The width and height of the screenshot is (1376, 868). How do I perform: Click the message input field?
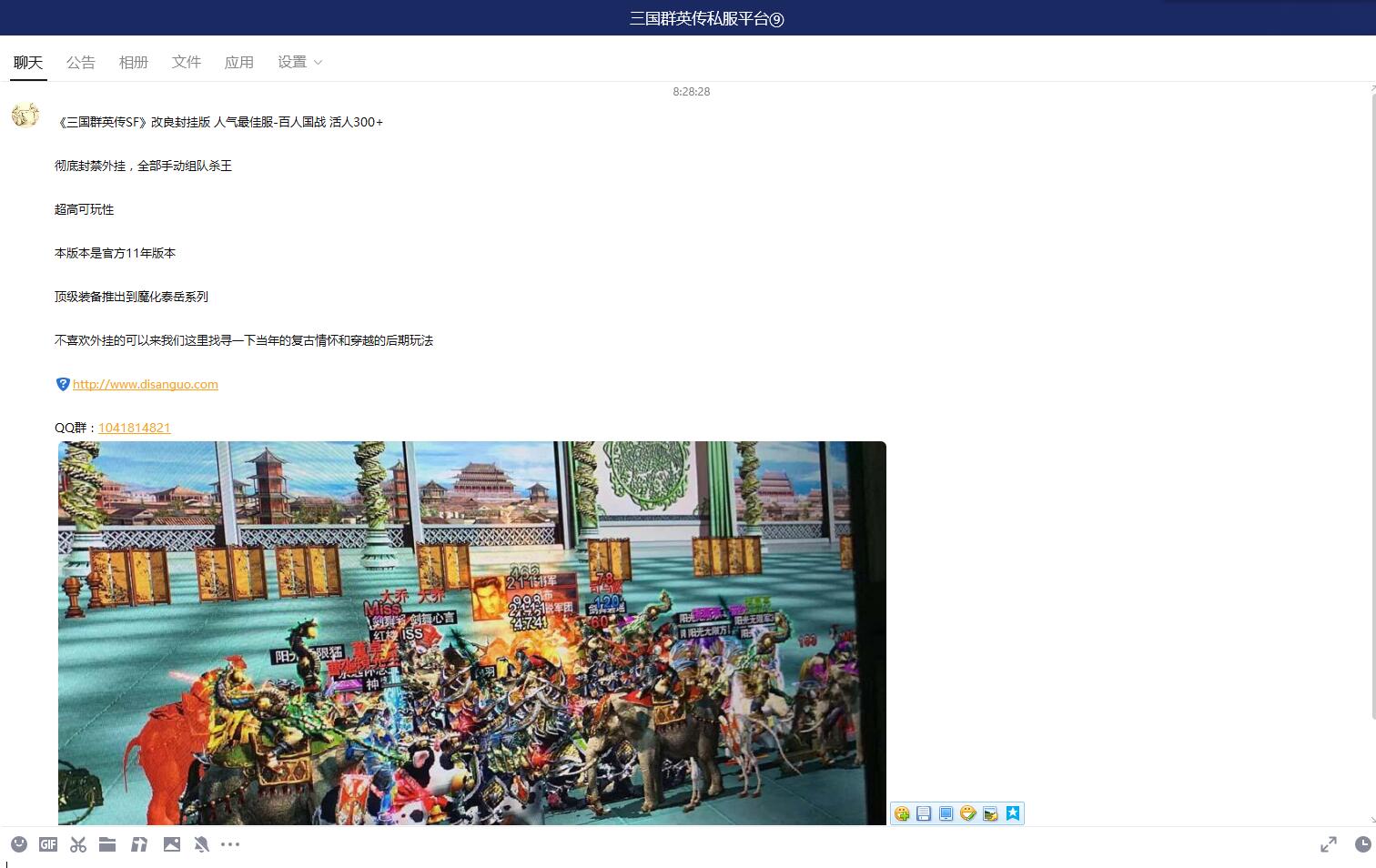coord(688,863)
